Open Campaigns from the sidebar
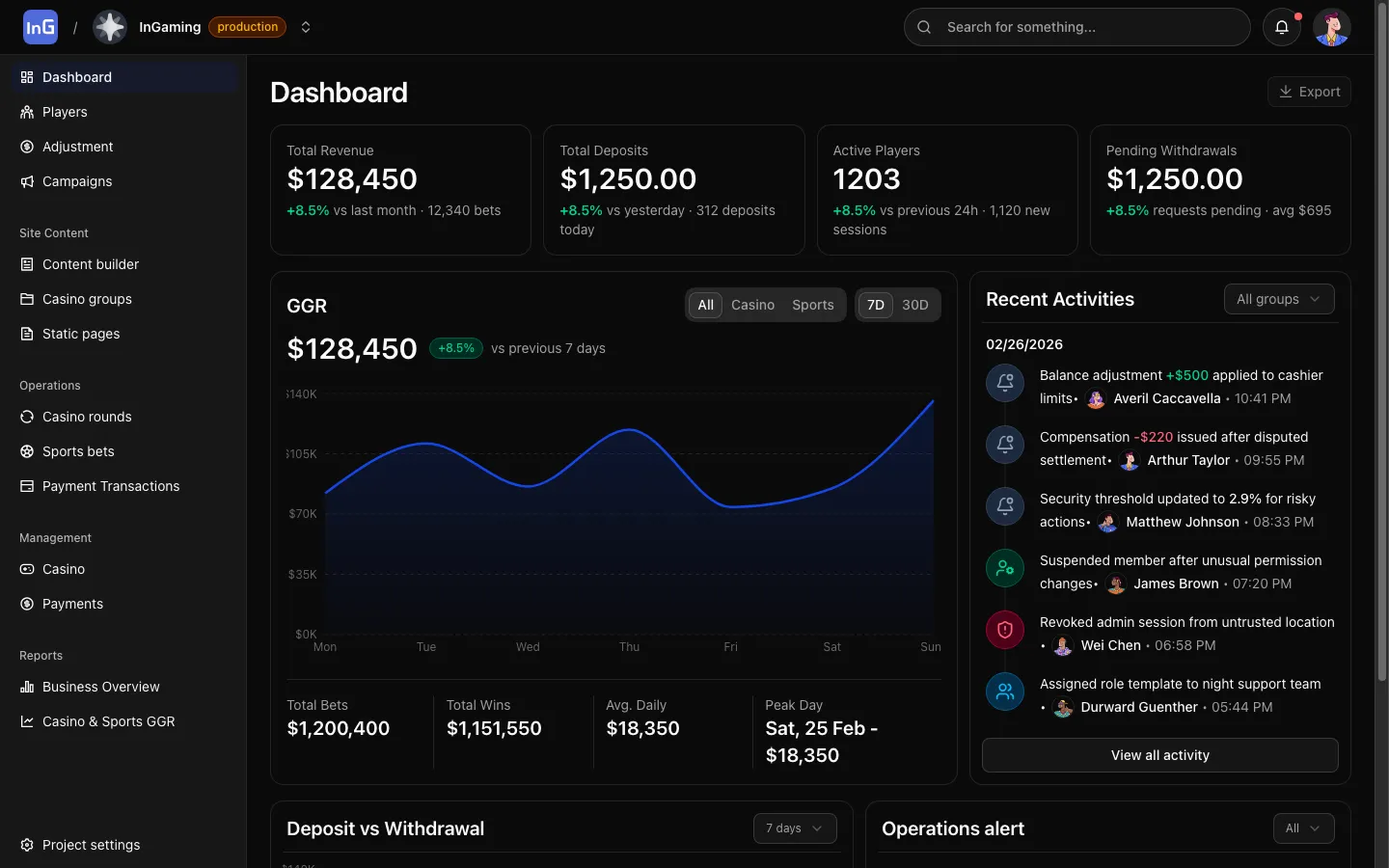The width and height of the screenshot is (1389, 868). point(77,181)
